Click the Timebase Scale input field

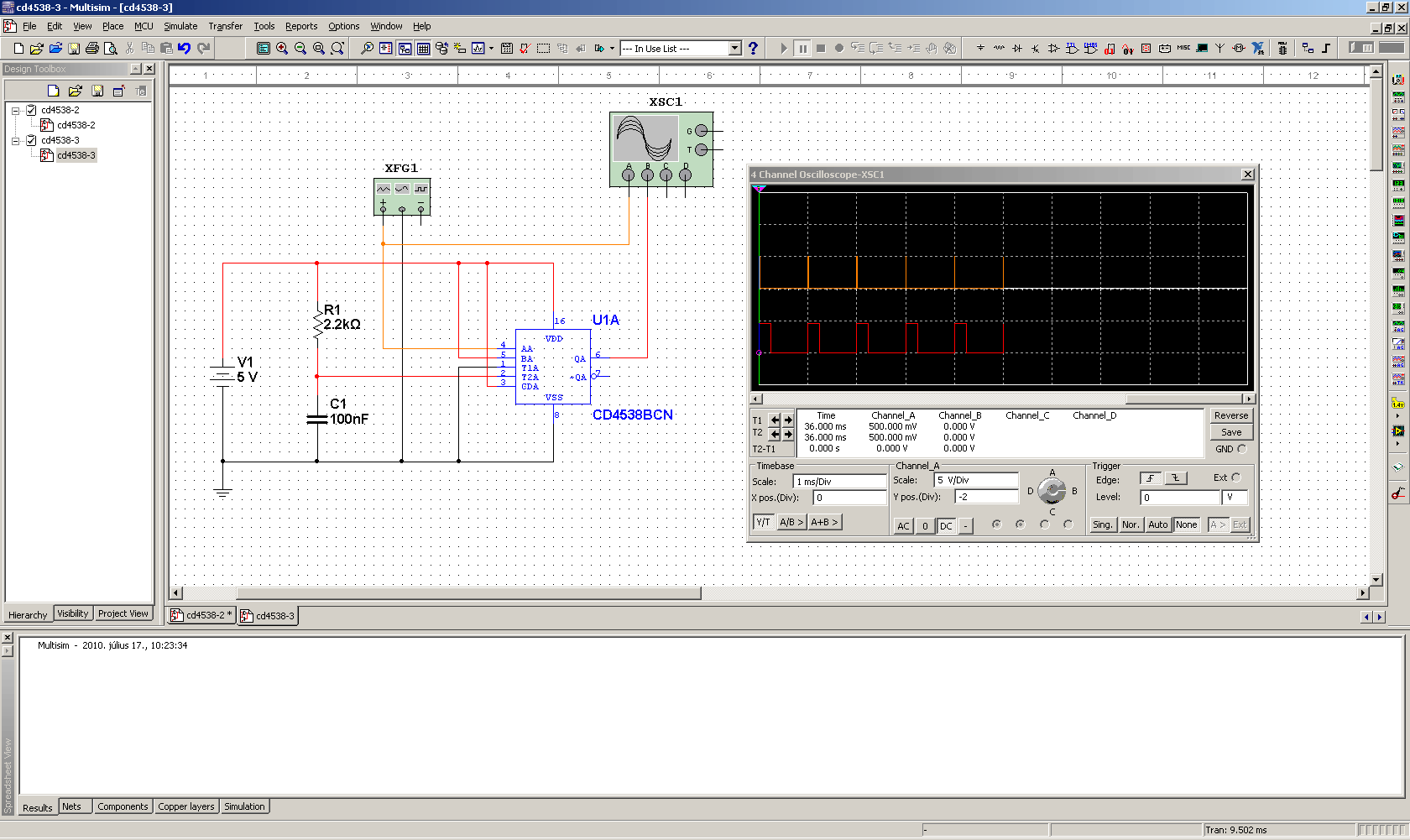[839, 482]
